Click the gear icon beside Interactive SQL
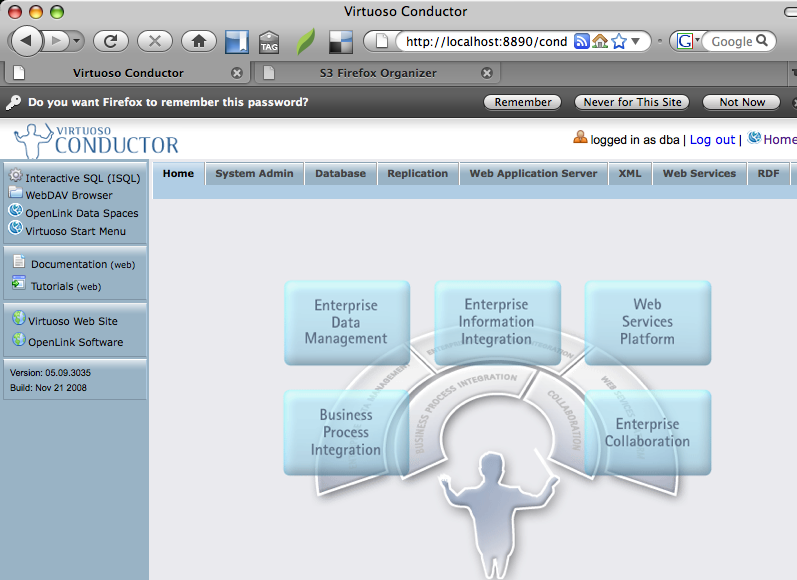The width and height of the screenshot is (797, 580). (15, 177)
